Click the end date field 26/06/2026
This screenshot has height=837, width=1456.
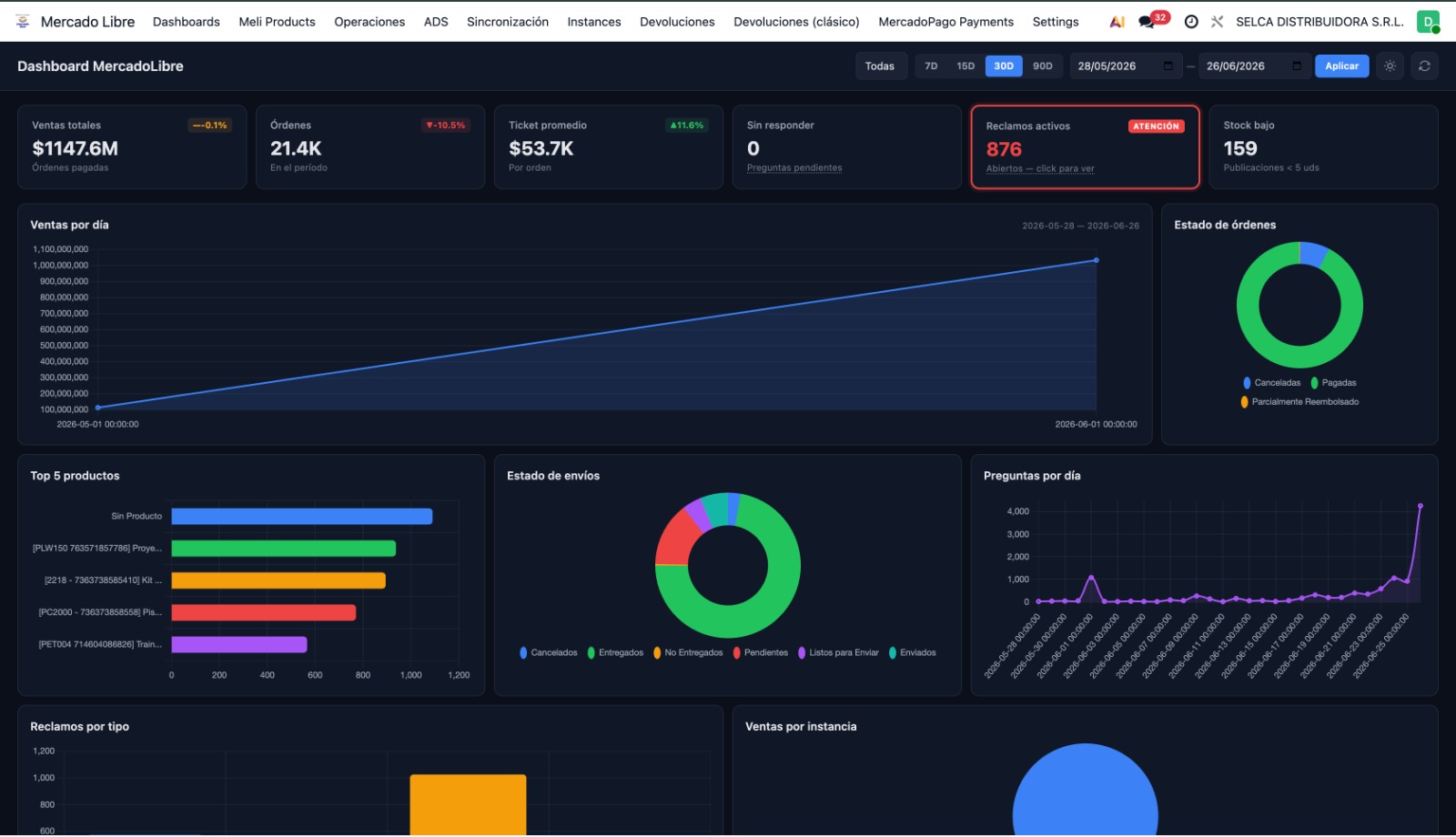[x=1253, y=66]
